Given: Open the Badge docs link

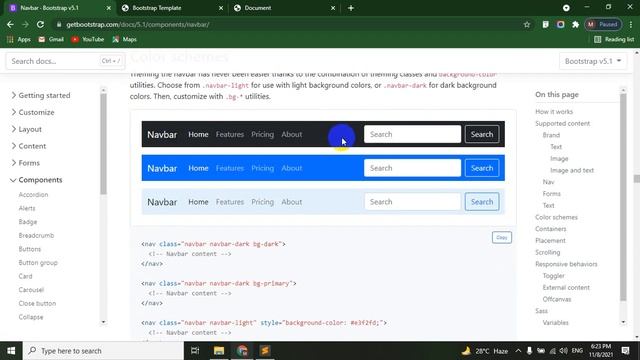Looking at the screenshot, I should coord(28,222).
